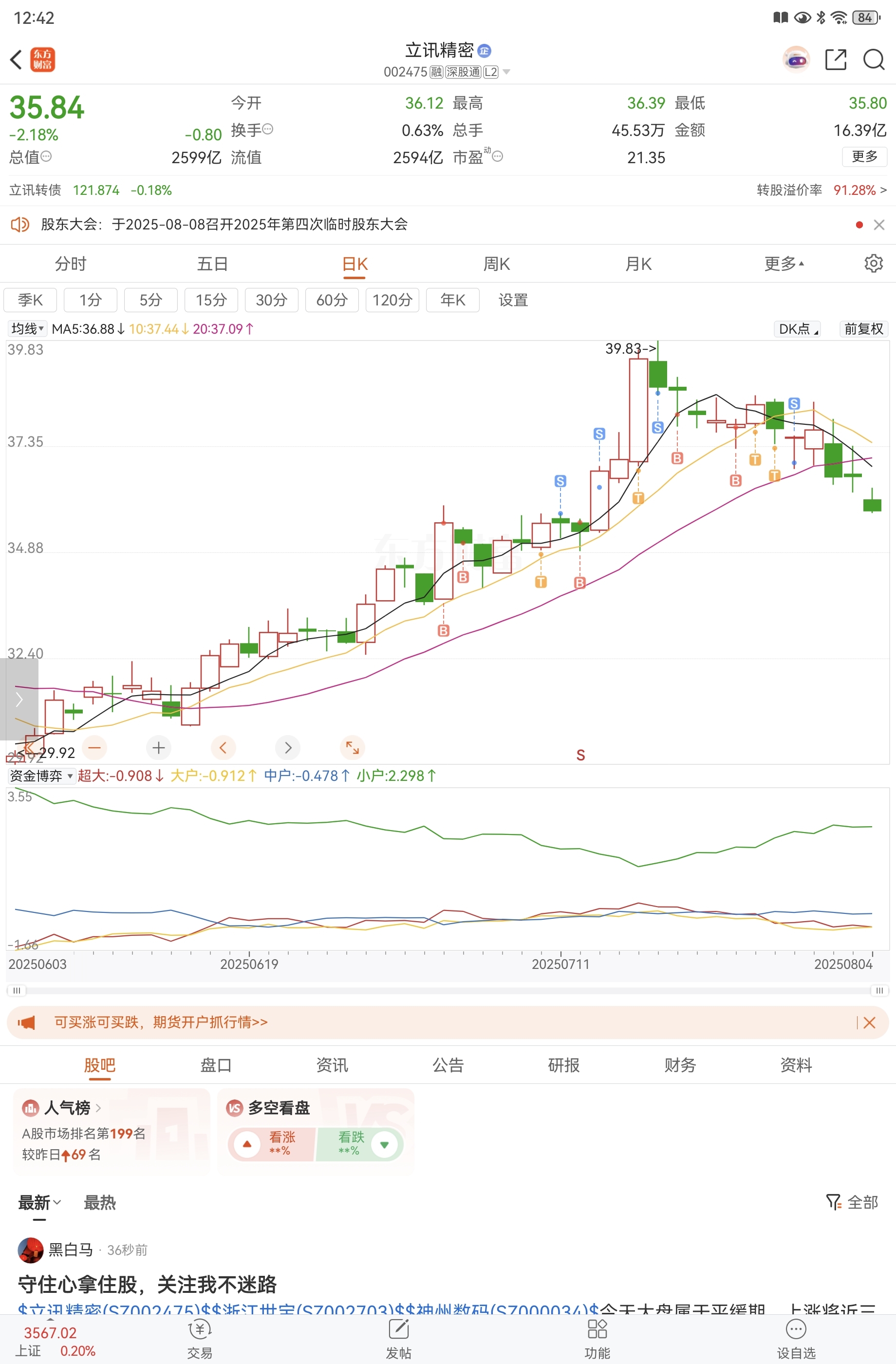Open 期货开户抓行情 promo link
The image size is (896, 1364).
(162, 1023)
